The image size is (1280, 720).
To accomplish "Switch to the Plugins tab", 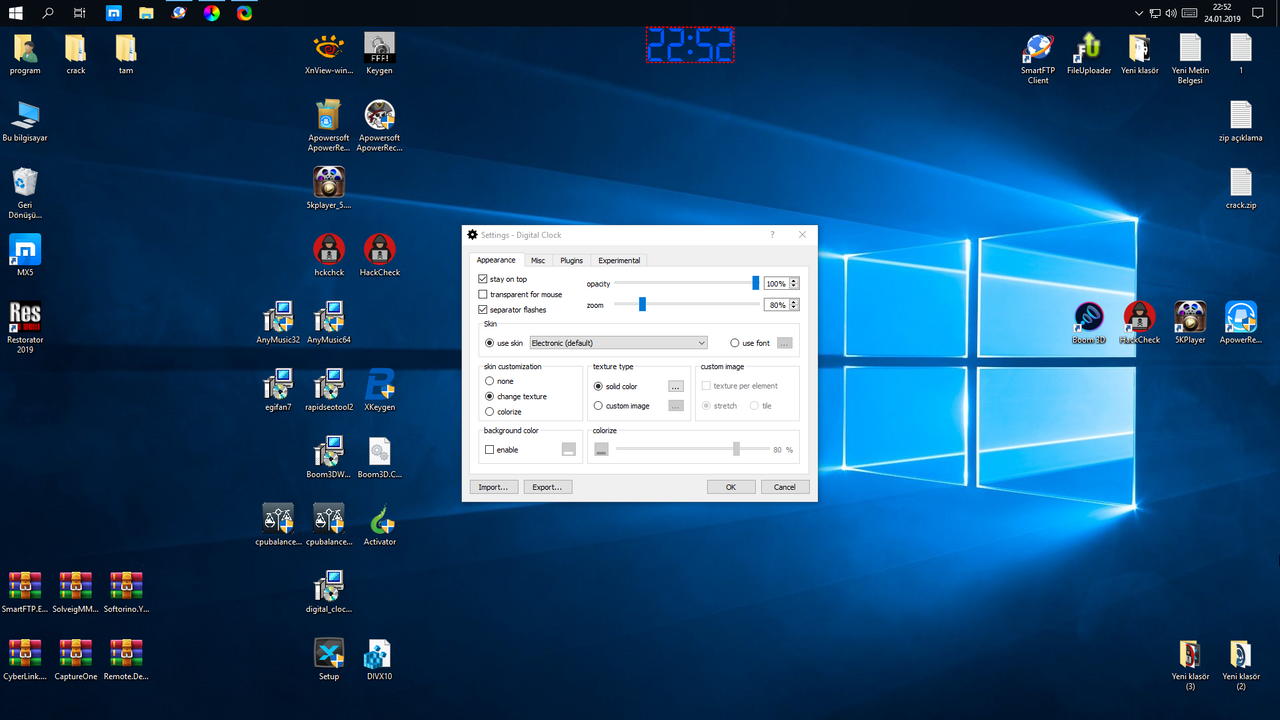I will click(x=571, y=260).
